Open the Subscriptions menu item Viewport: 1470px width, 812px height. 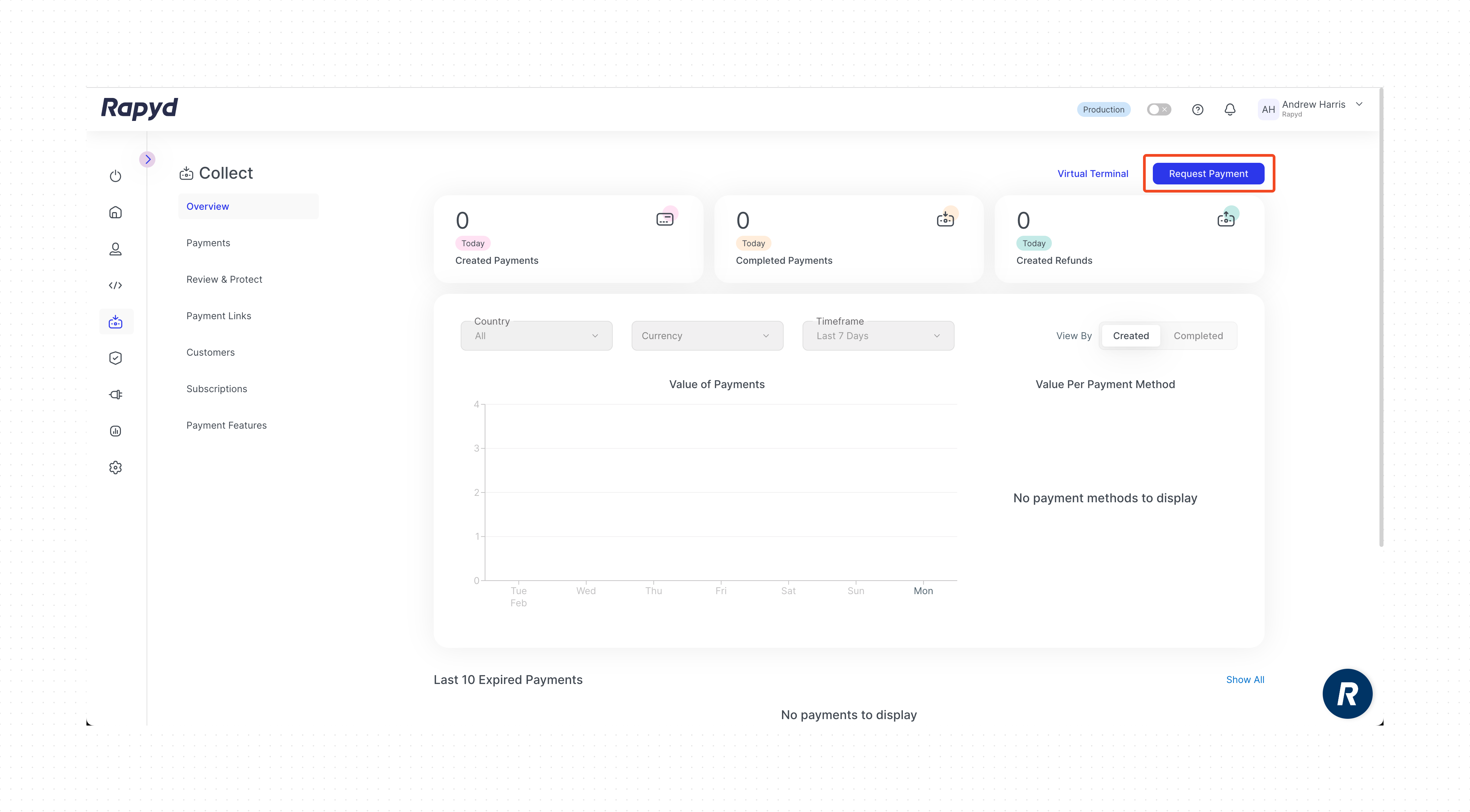coord(216,388)
